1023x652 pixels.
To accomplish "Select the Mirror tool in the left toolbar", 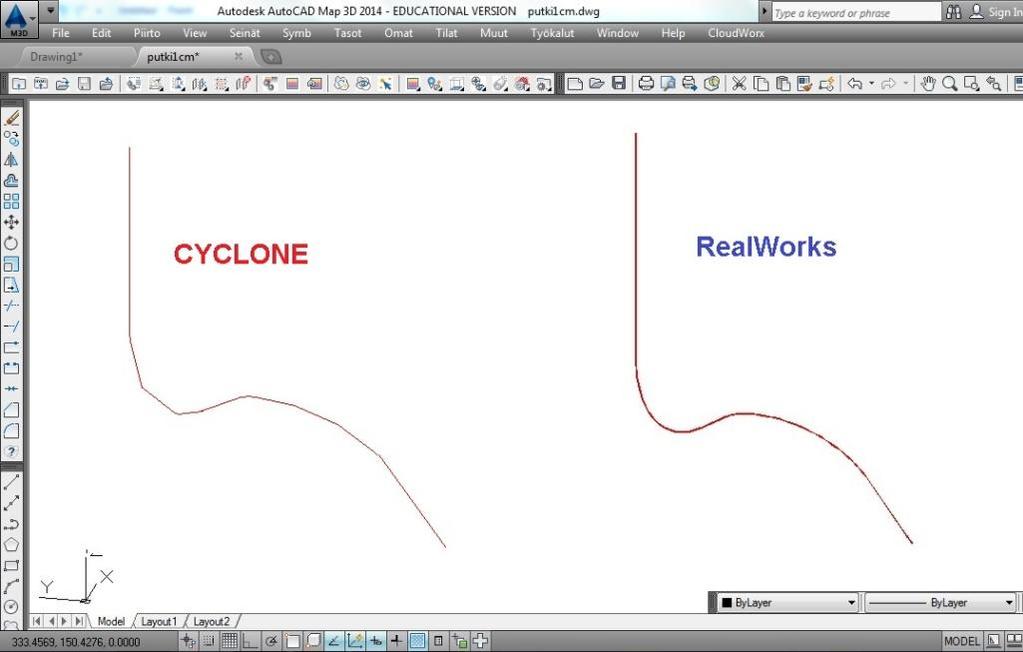I will (x=11, y=159).
